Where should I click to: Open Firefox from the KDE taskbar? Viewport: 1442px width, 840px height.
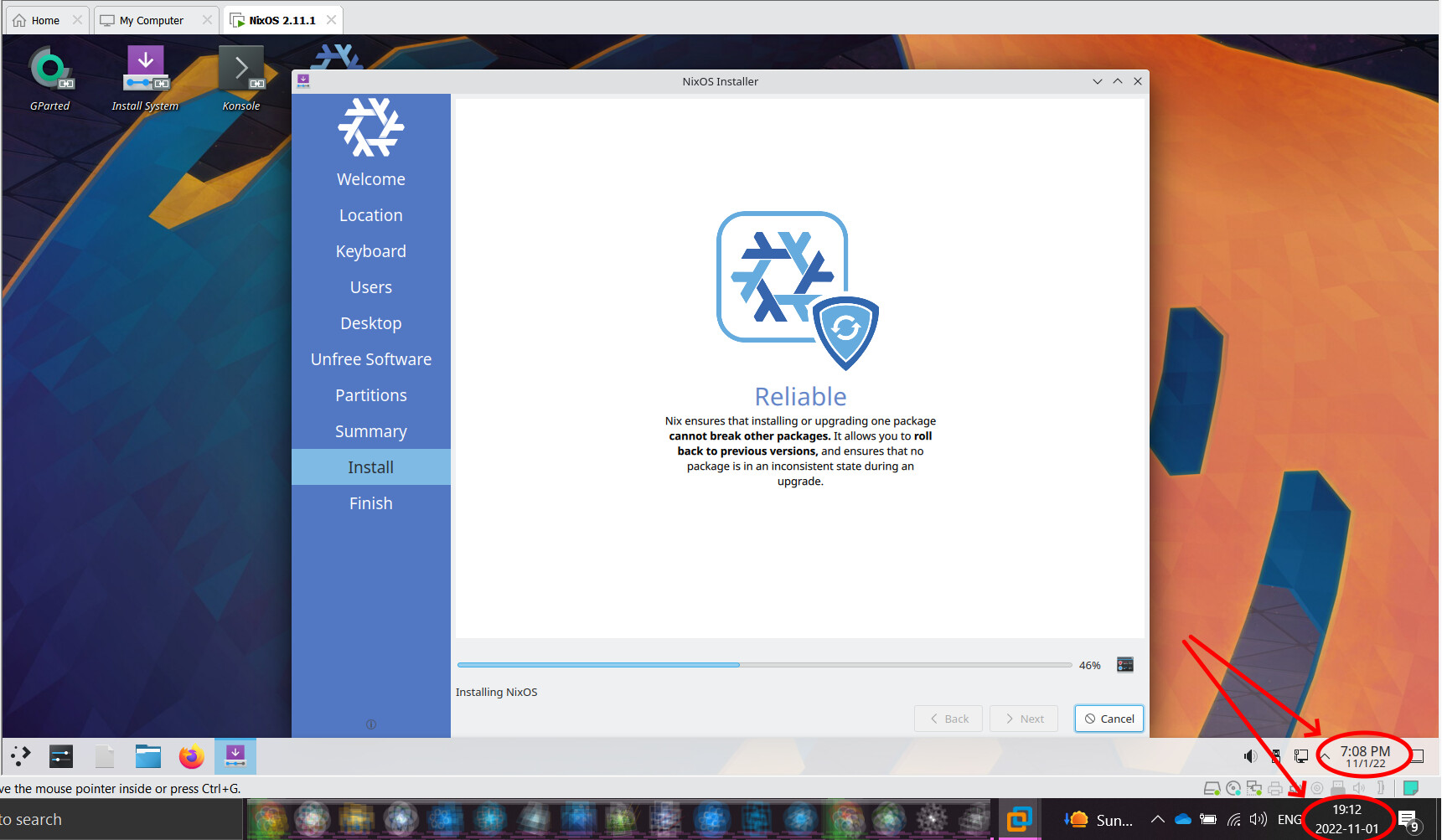[191, 755]
